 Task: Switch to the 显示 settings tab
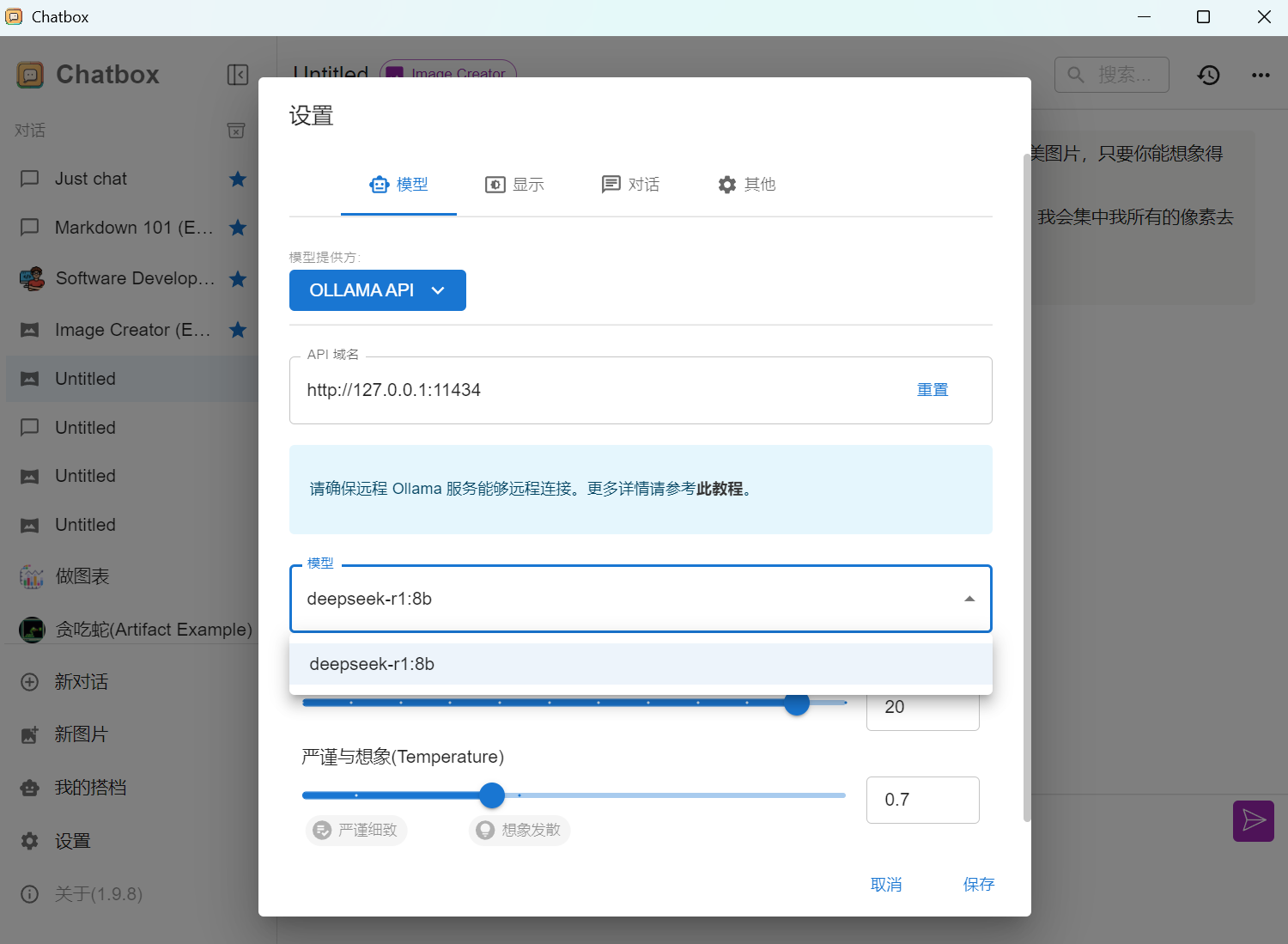(514, 184)
